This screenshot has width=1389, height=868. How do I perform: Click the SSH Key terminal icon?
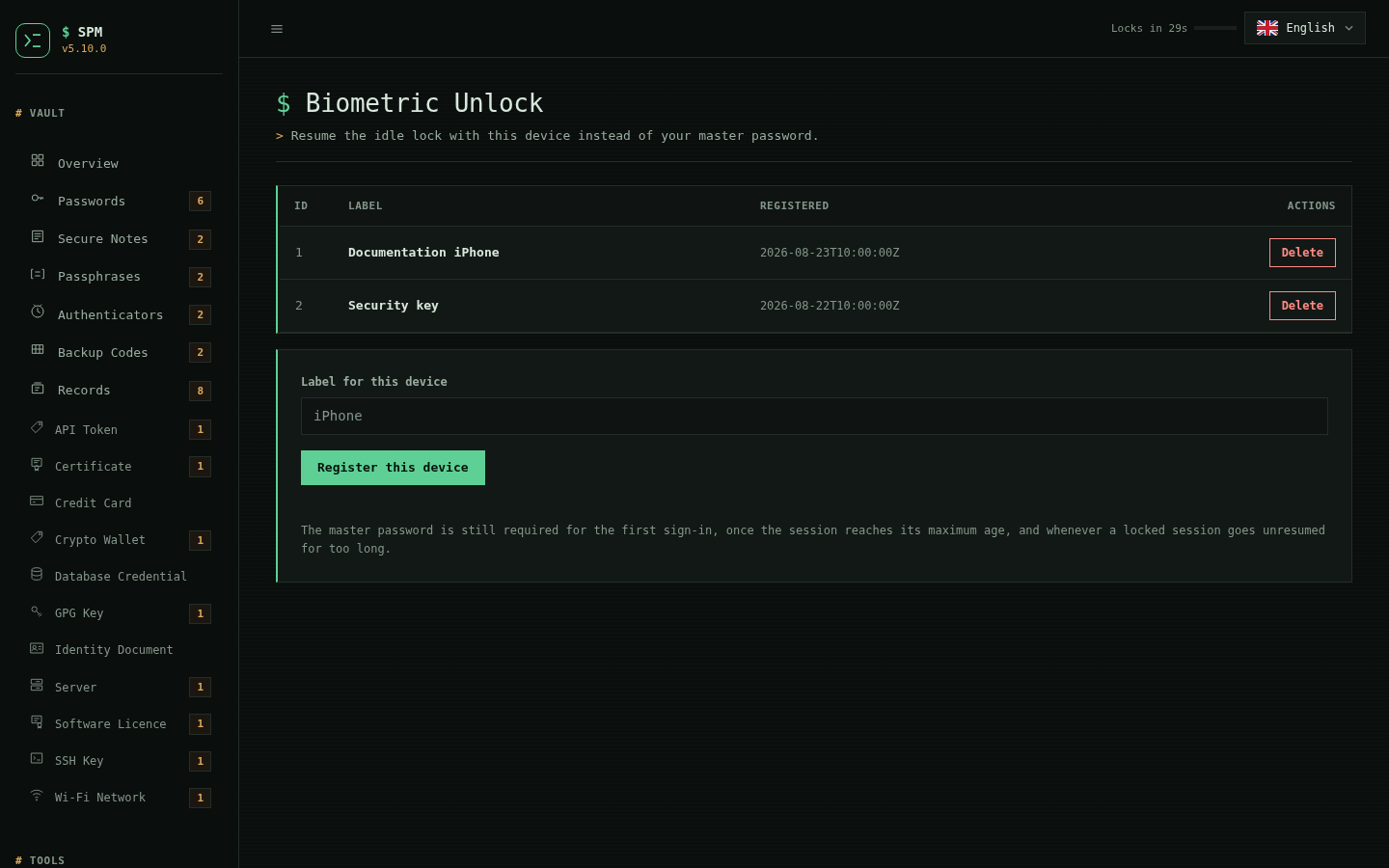(37, 758)
